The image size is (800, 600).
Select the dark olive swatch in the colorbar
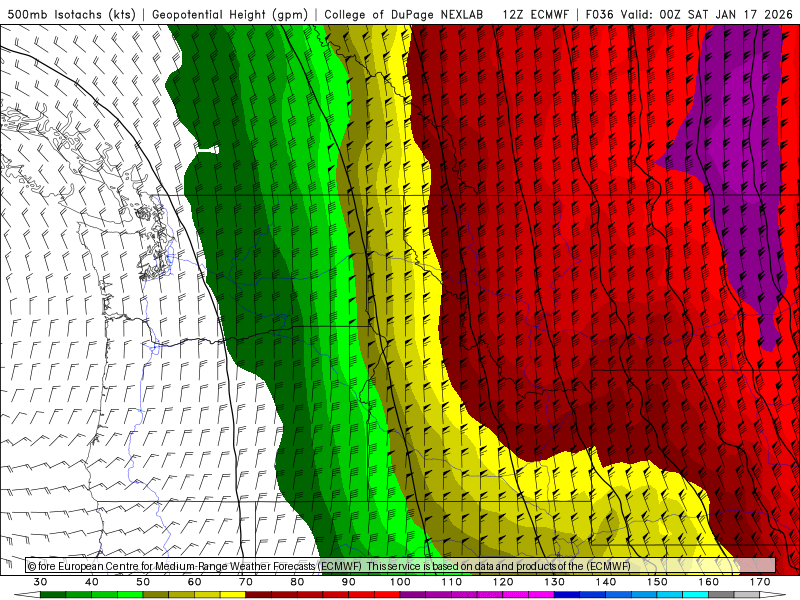pyautogui.click(x=156, y=595)
